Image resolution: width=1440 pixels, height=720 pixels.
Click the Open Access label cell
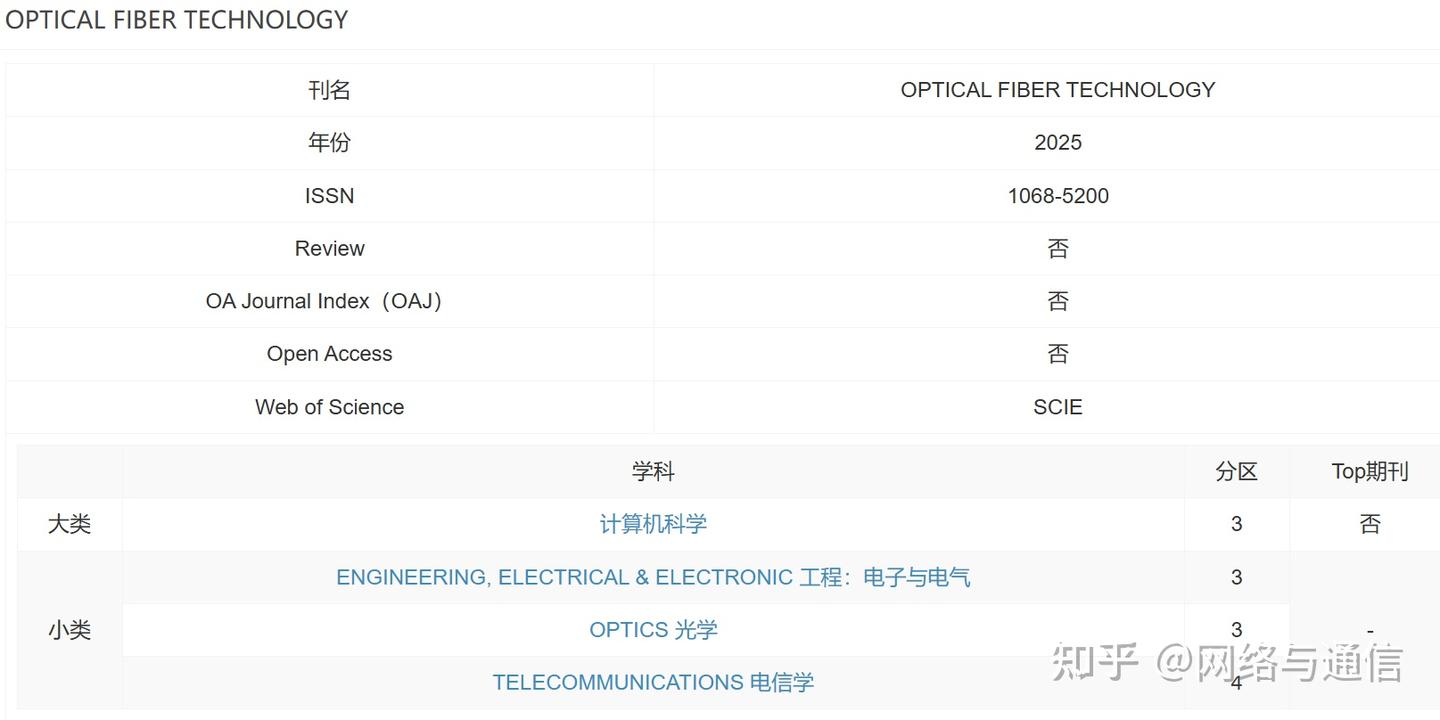click(x=329, y=354)
